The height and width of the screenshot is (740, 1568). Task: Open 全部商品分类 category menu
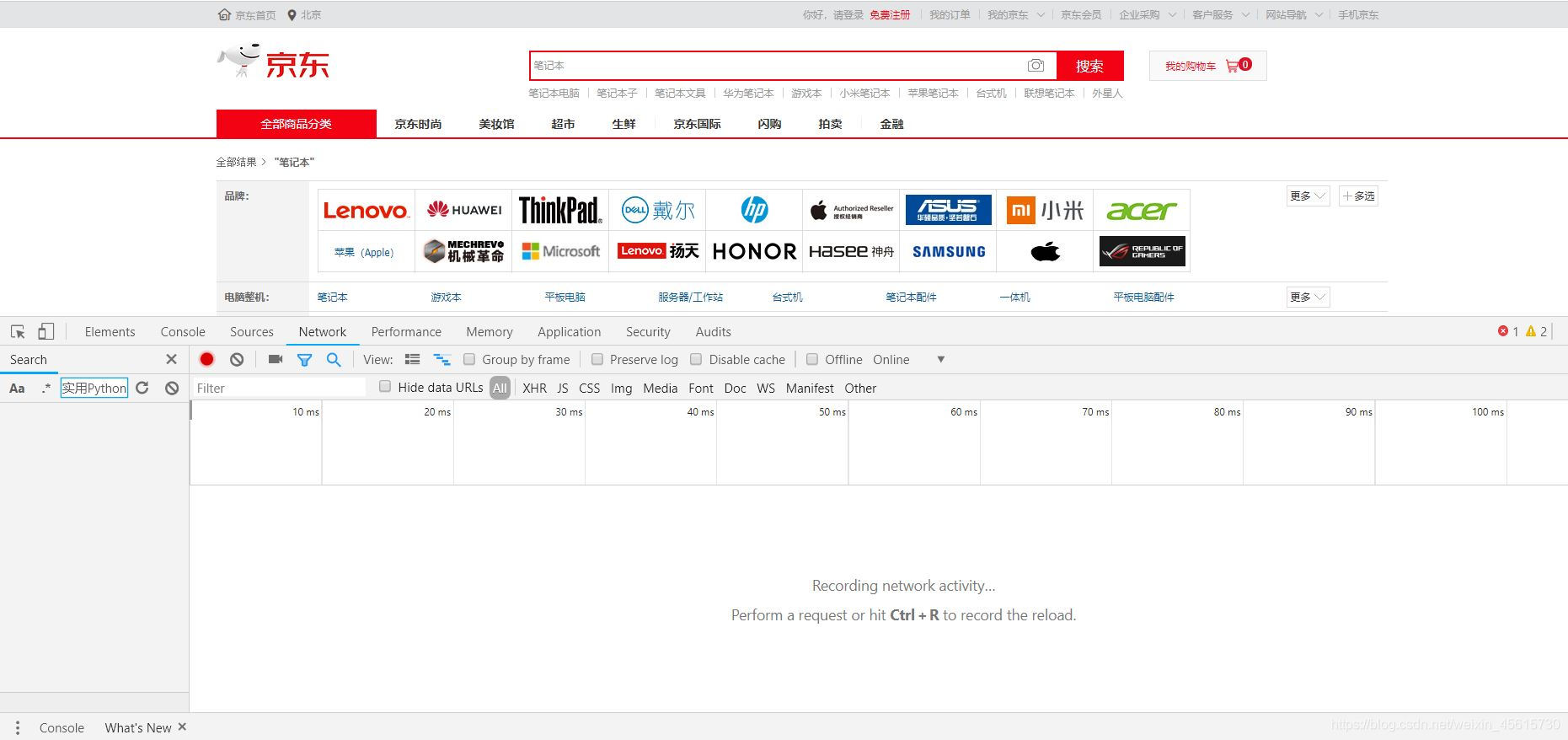(296, 124)
